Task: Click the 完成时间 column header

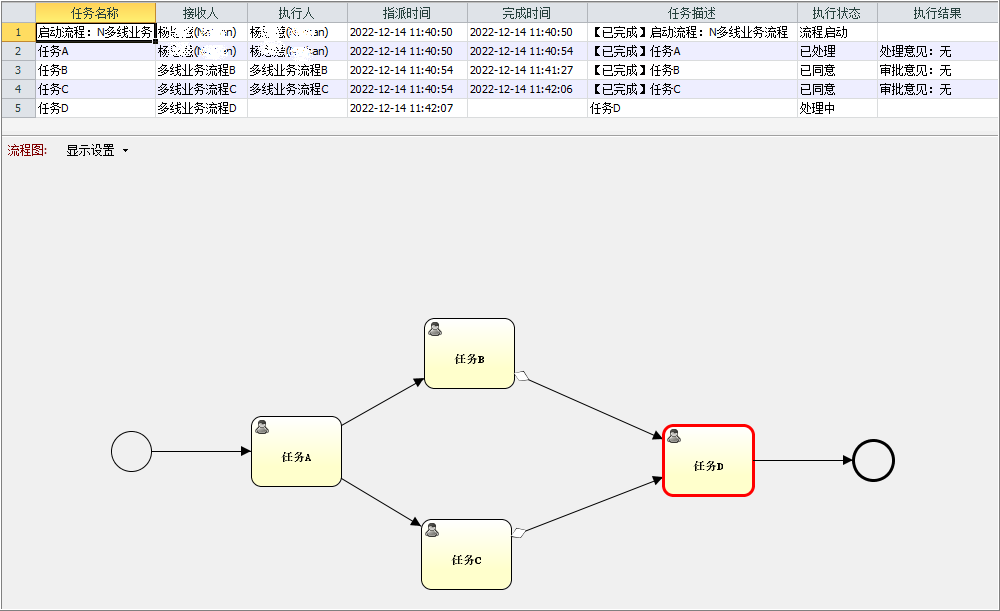Action: (x=527, y=13)
